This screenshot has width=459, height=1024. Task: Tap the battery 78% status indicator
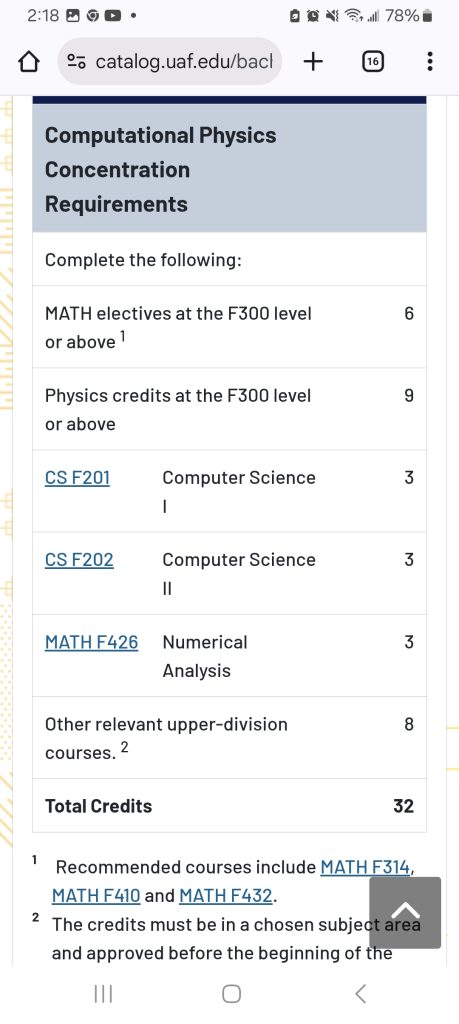coord(409,16)
